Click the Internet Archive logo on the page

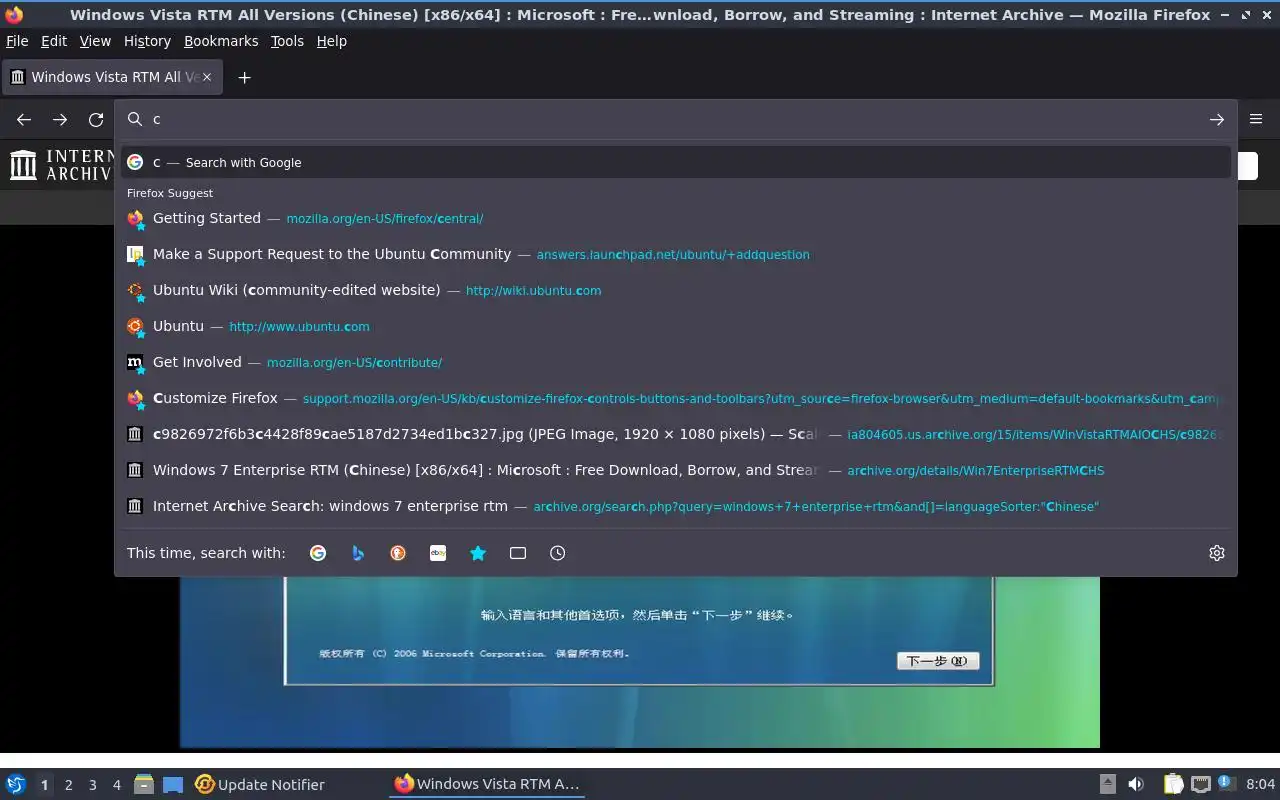[x=60, y=165]
